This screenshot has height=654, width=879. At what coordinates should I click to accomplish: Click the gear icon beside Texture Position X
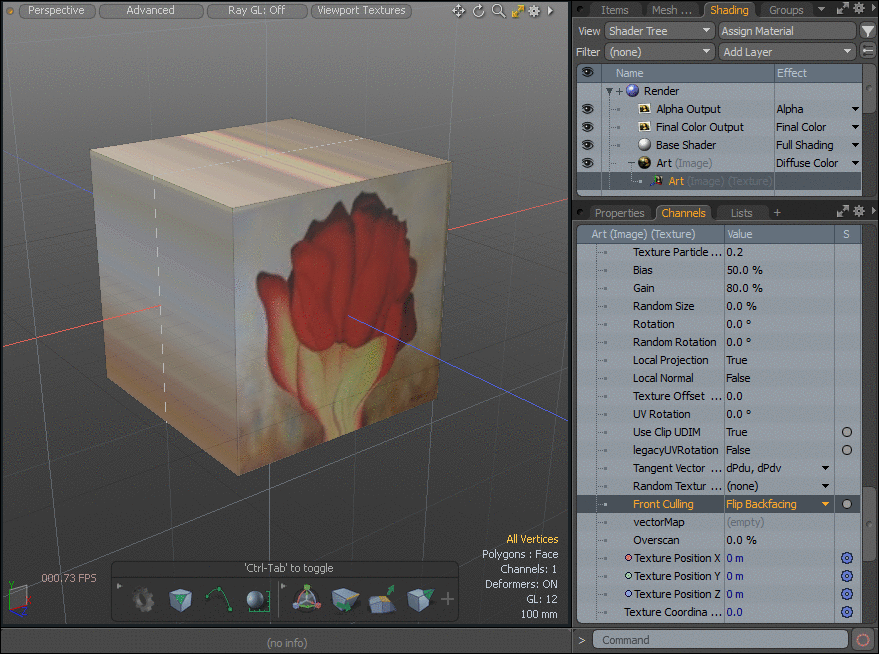[x=846, y=558]
